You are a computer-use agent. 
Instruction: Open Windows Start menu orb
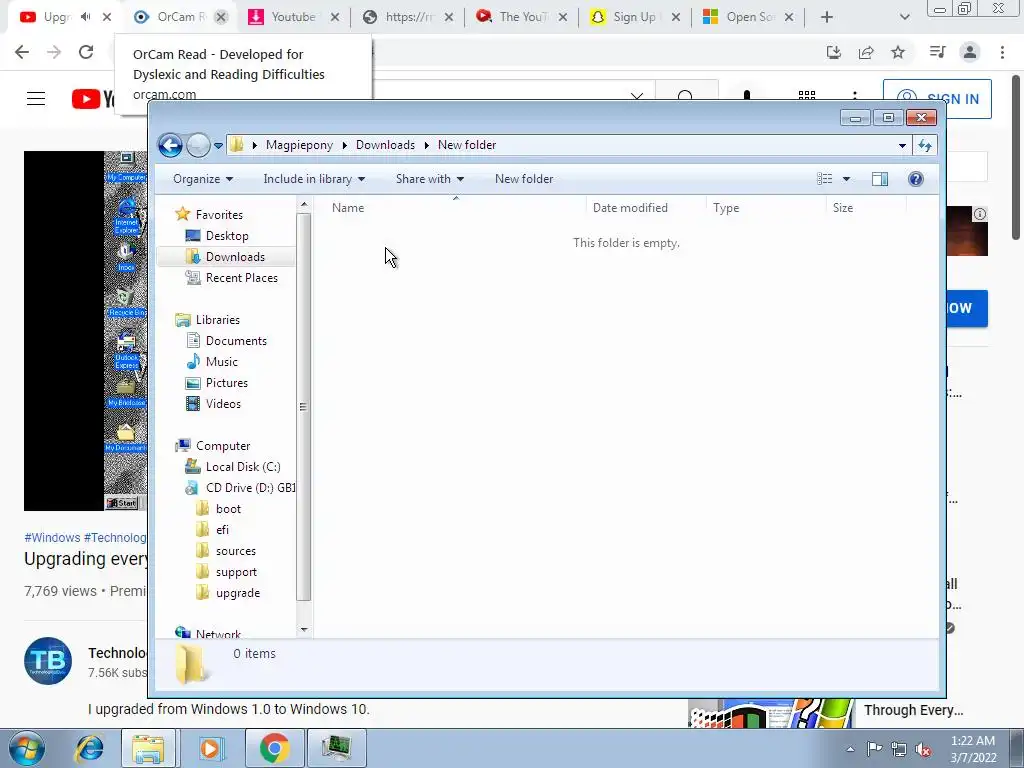(x=26, y=748)
